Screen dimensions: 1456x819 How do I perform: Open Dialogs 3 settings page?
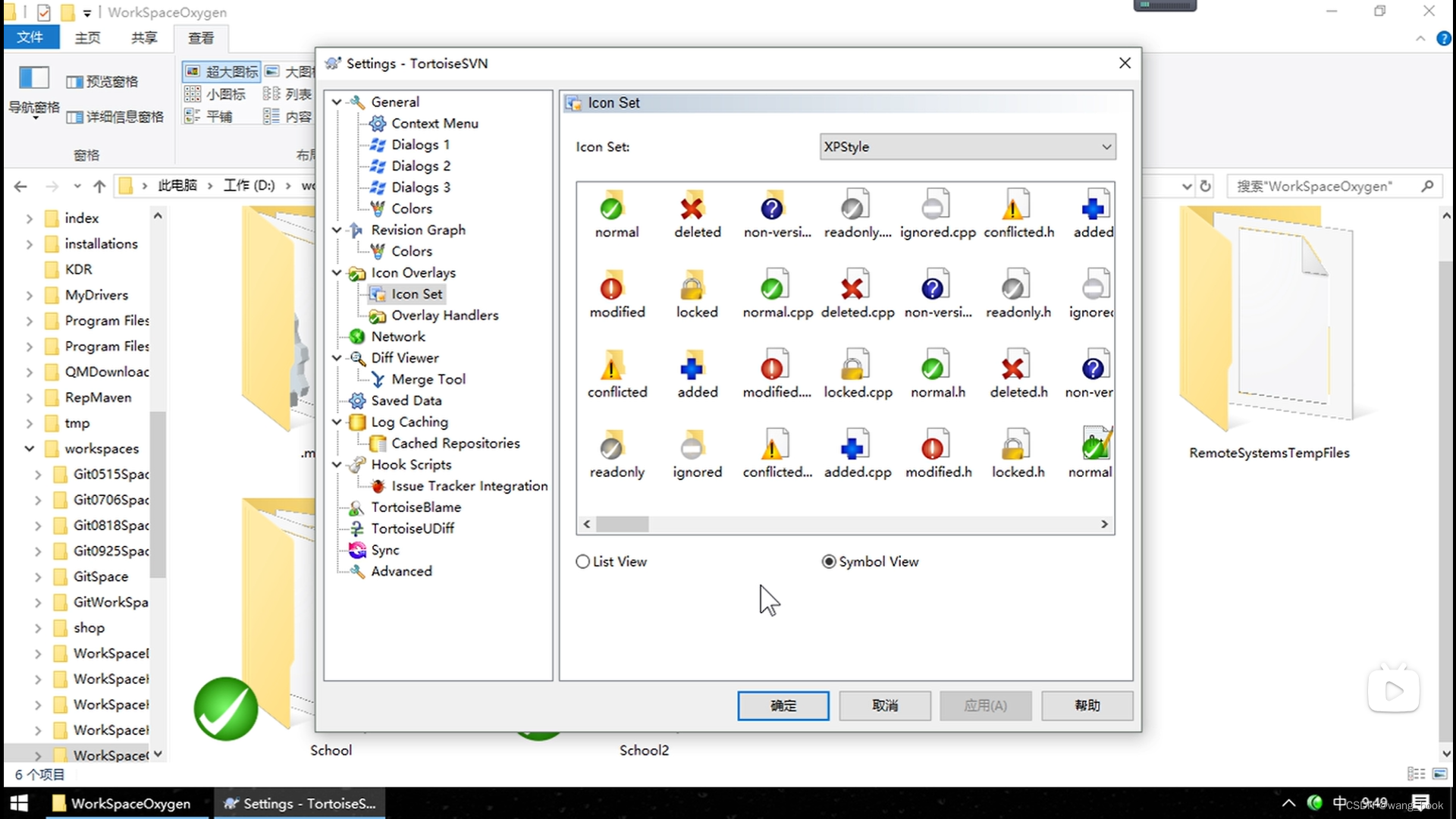tap(420, 187)
